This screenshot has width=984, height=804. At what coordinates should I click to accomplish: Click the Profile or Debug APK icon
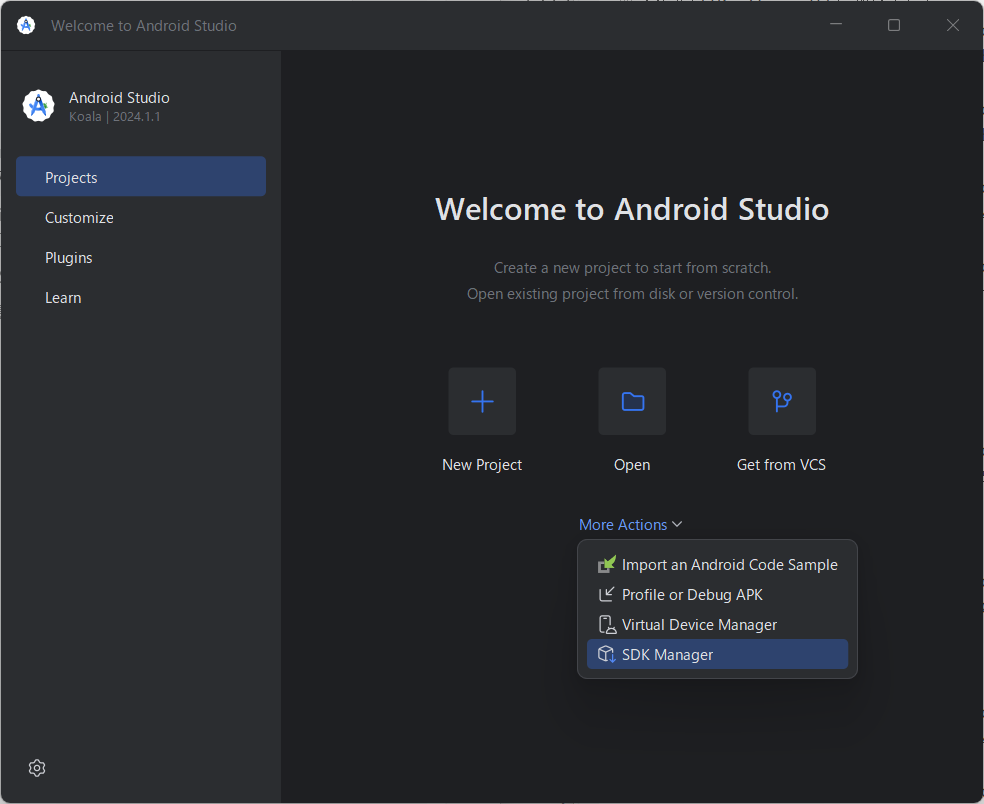[x=607, y=595]
